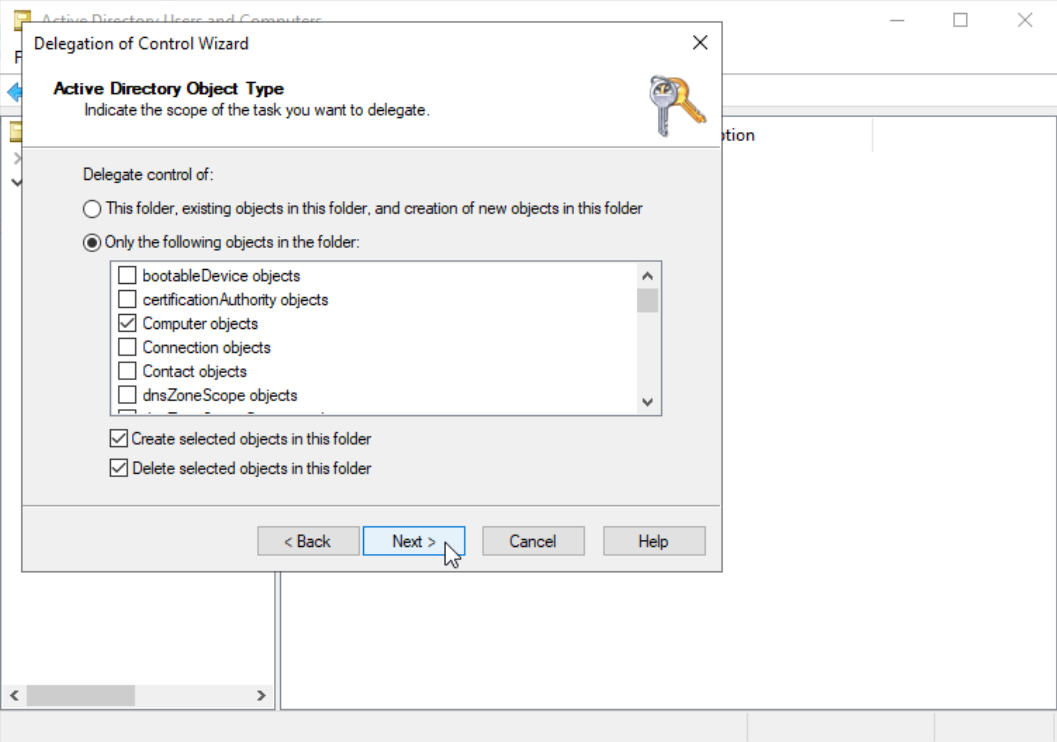This screenshot has width=1057, height=742.
Task: Click the tree pane's horizontal scrollbar thumb
Action: (81, 695)
